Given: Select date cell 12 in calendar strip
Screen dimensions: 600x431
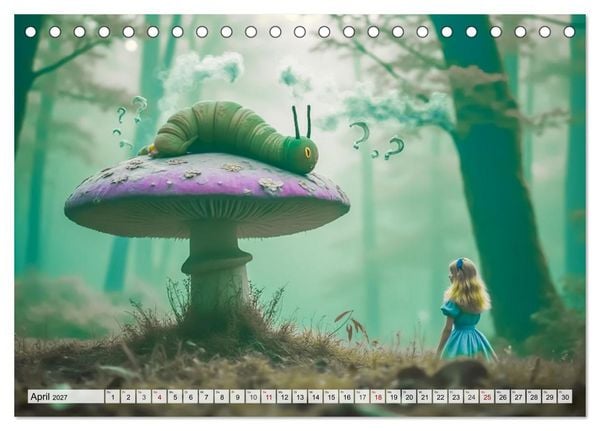Looking at the screenshot, I should (284, 397).
